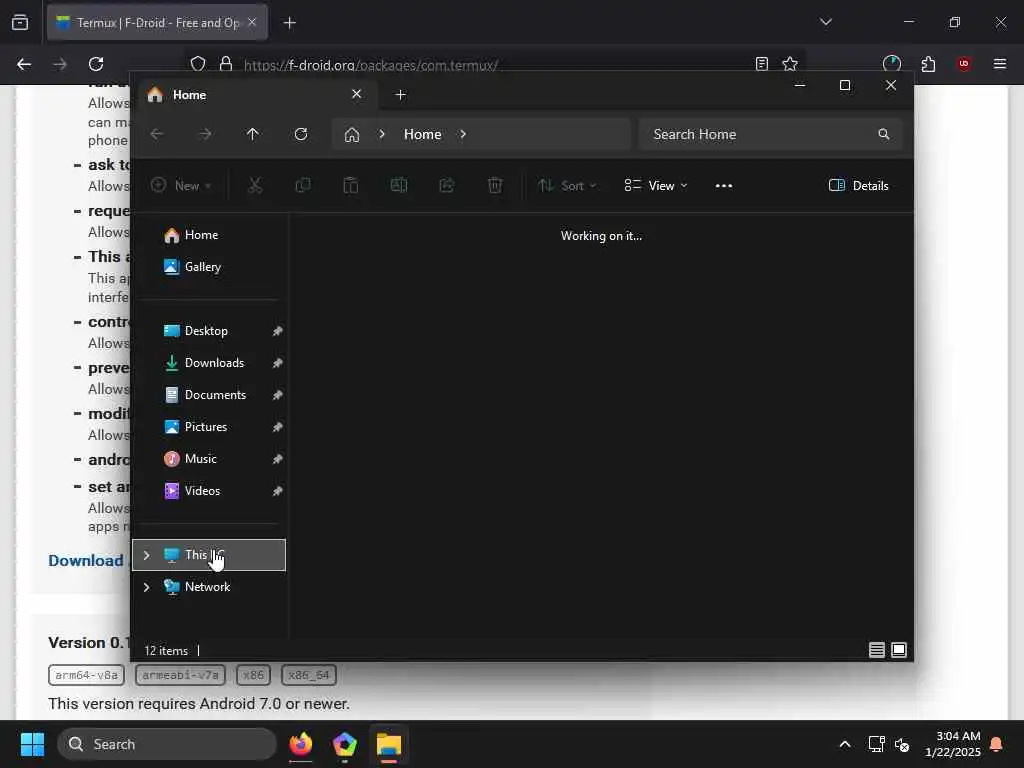
Task: Open Firefox extensions puzzle icon
Action: (928, 64)
